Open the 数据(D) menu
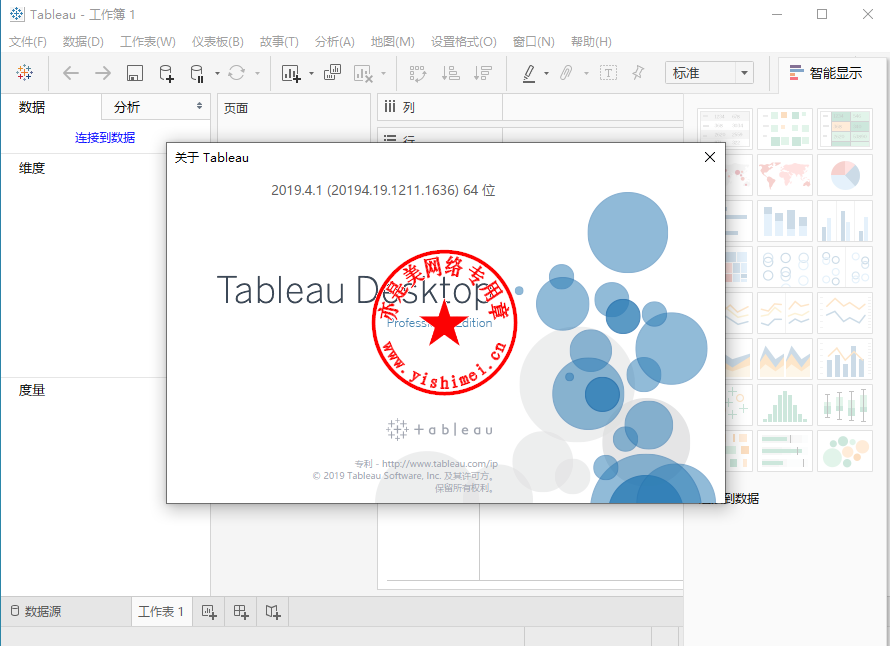The width and height of the screenshot is (890, 646). [x=83, y=41]
